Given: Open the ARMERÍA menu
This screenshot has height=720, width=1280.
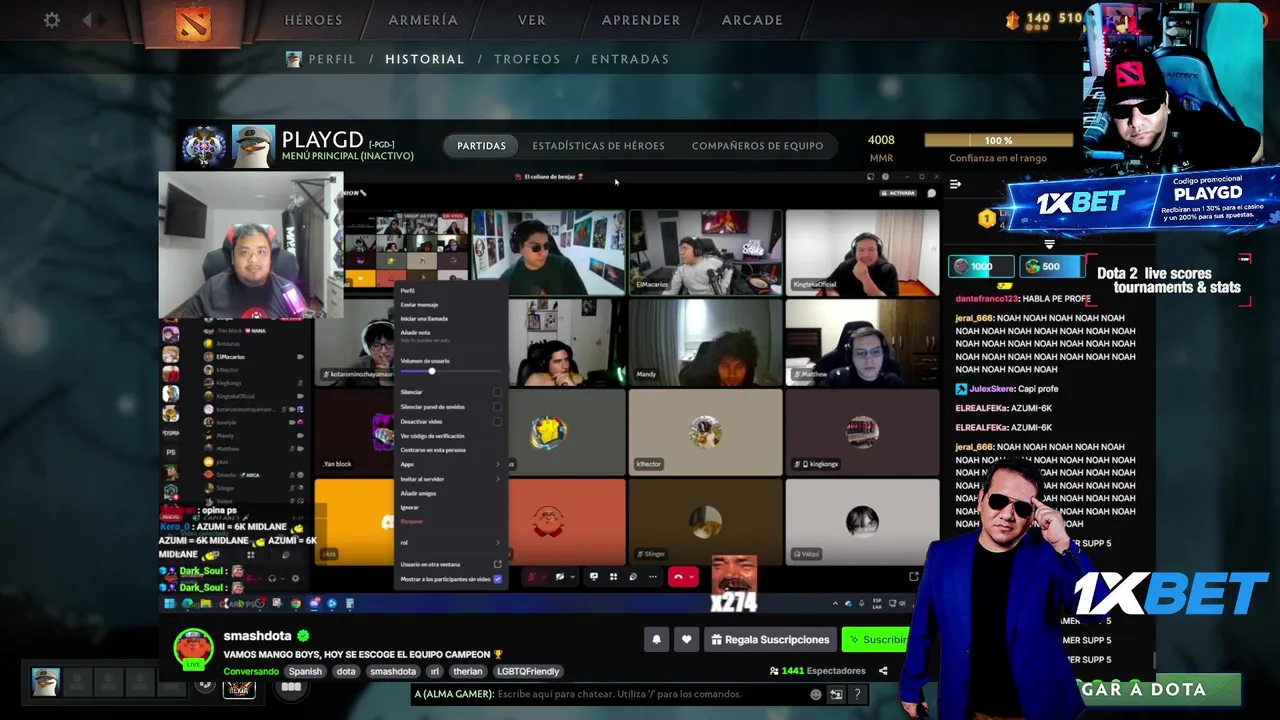Looking at the screenshot, I should pyautogui.click(x=423, y=20).
